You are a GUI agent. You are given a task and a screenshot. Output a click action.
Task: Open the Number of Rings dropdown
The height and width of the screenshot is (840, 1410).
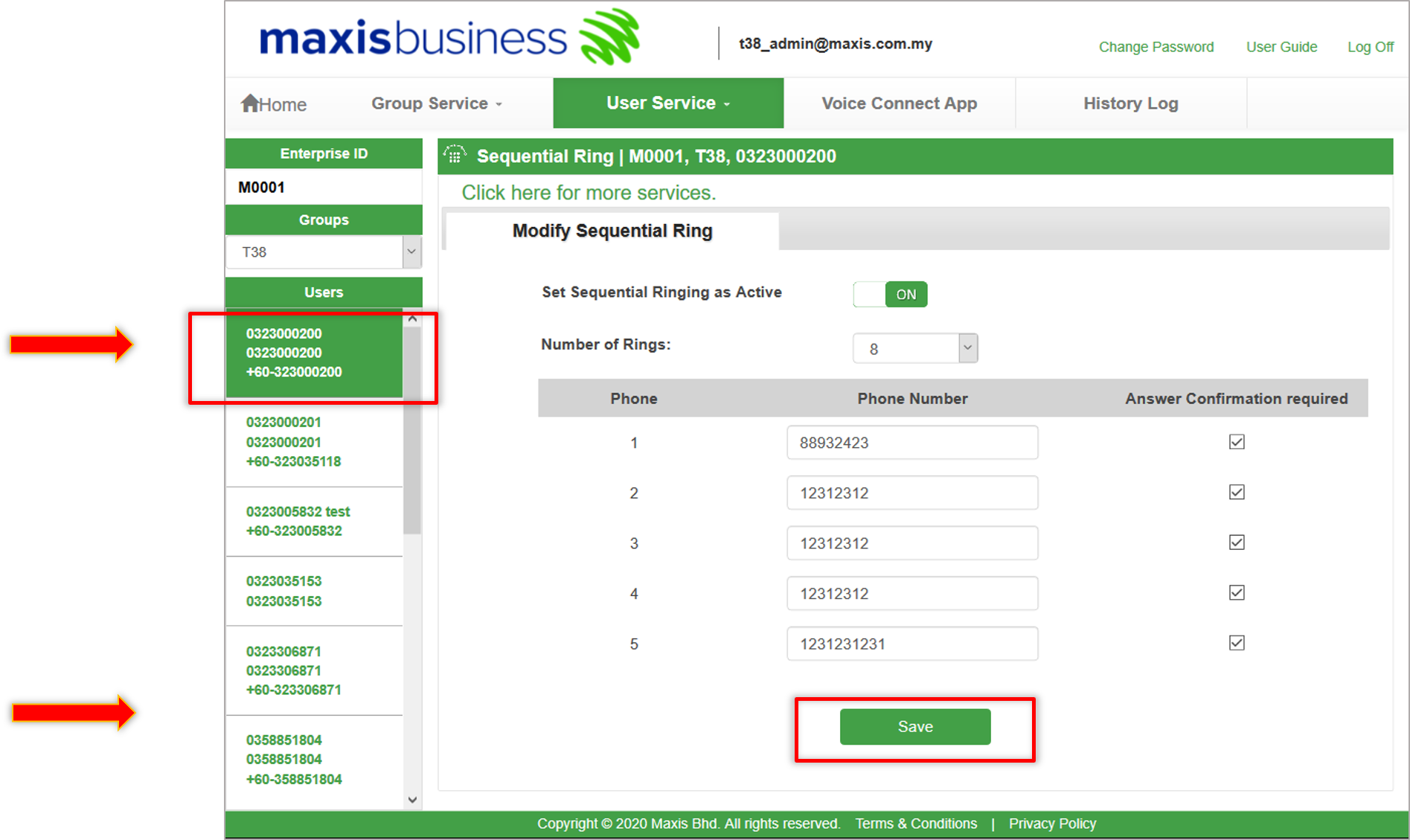click(x=966, y=347)
